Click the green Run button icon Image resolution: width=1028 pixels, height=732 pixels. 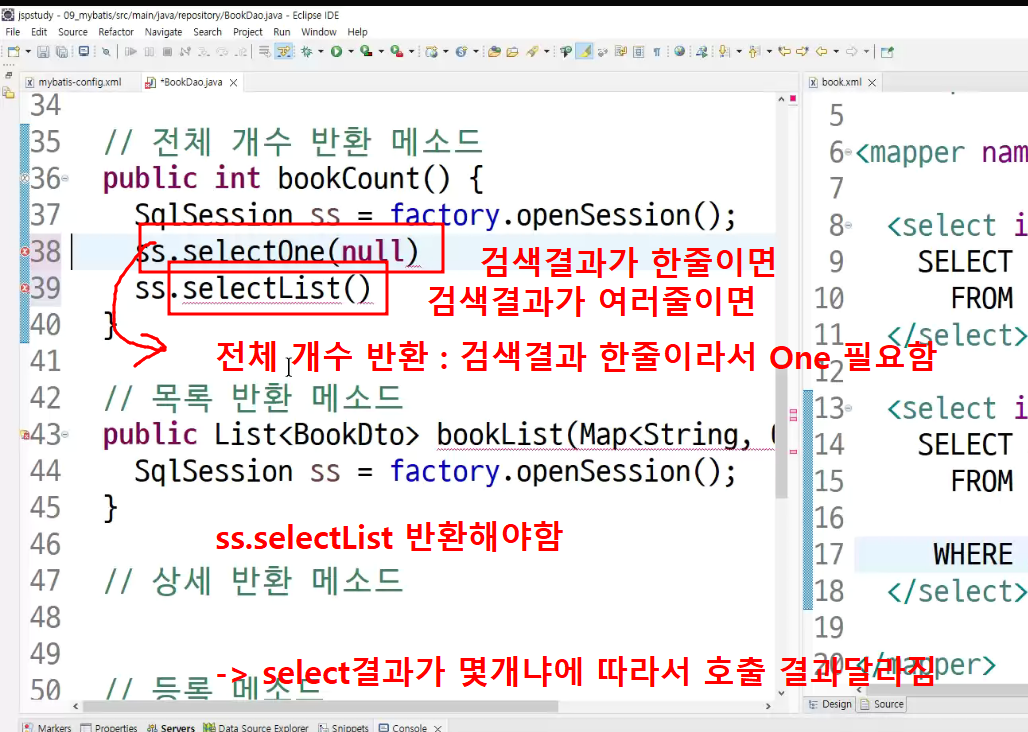(336, 52)
